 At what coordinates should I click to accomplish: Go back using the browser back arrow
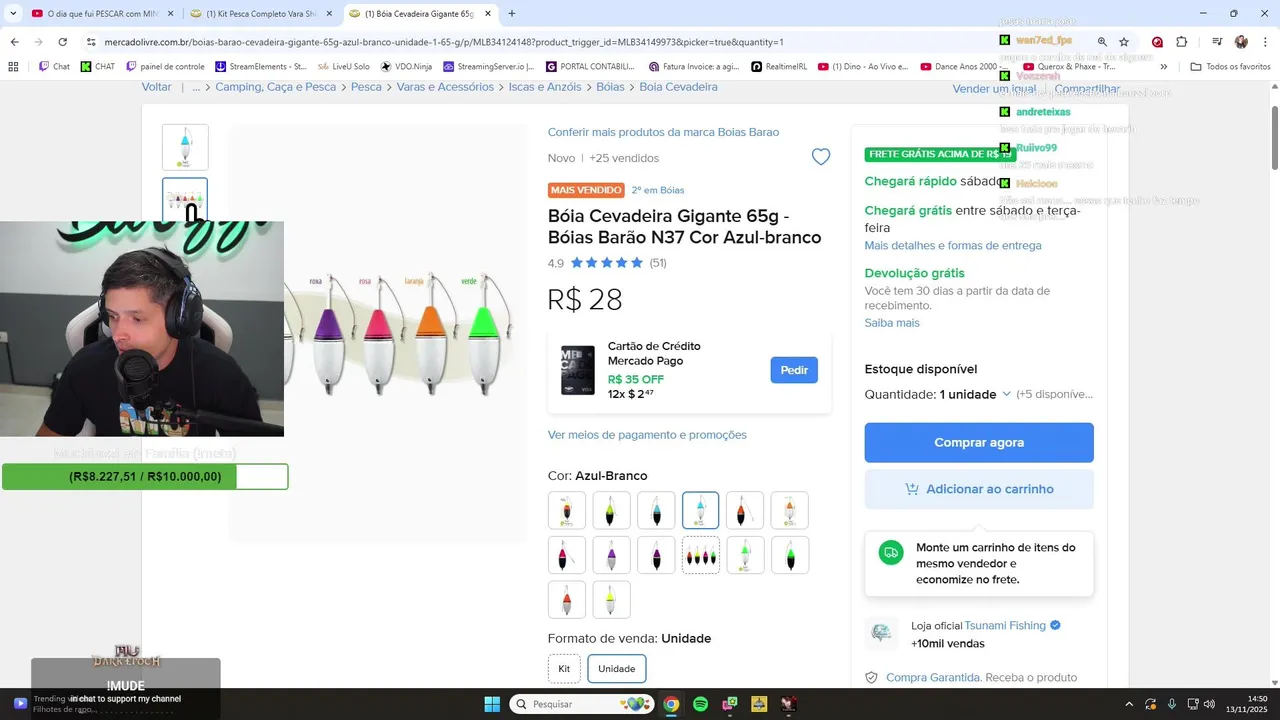click(x=15, y=42)
